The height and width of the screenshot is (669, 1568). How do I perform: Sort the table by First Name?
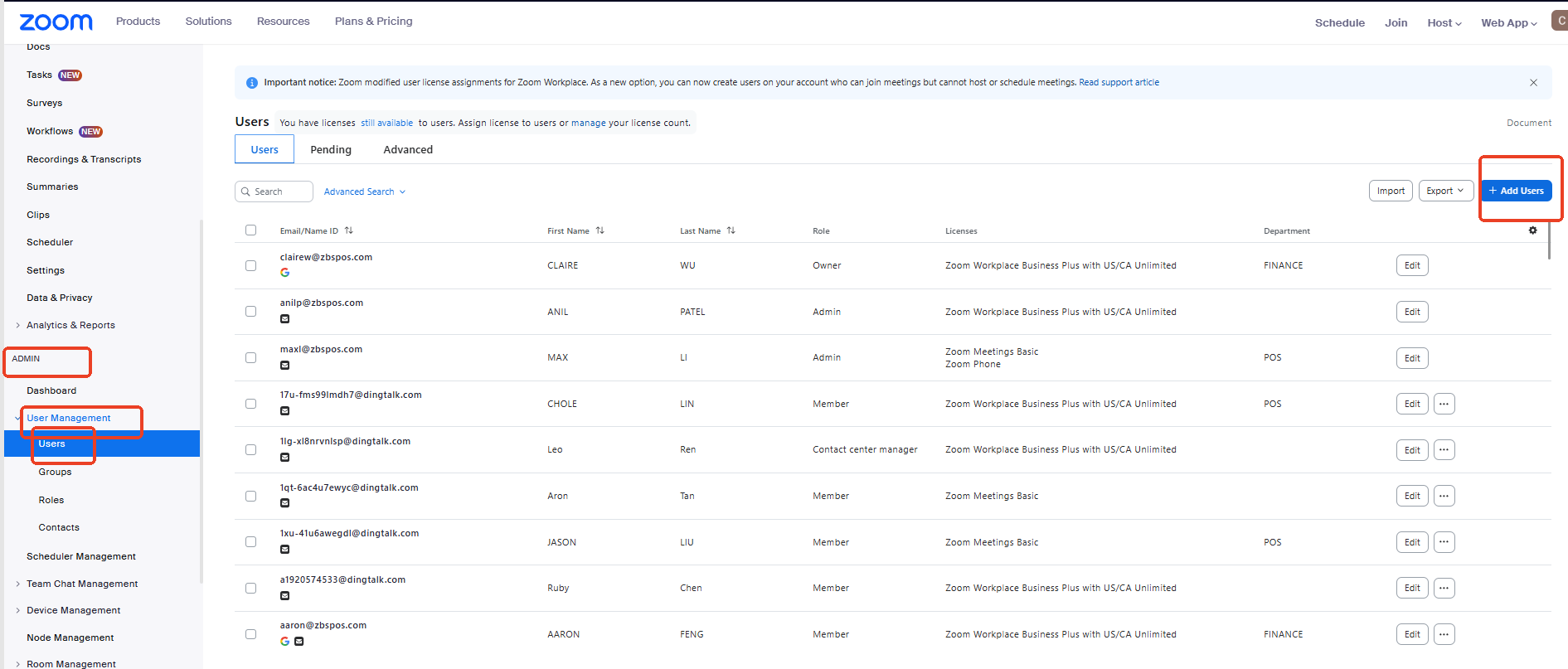pos(600,230)
